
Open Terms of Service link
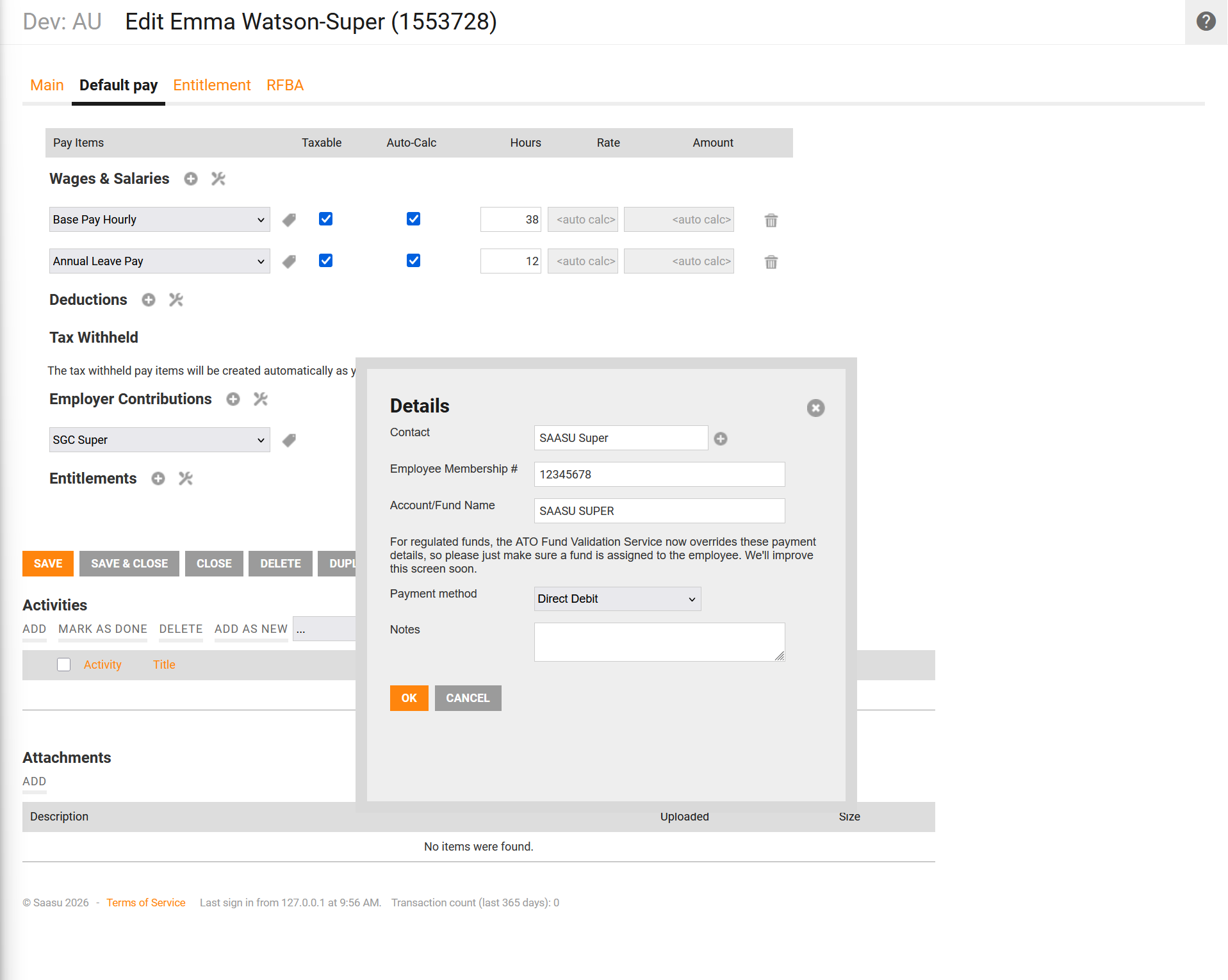point(146,903)
